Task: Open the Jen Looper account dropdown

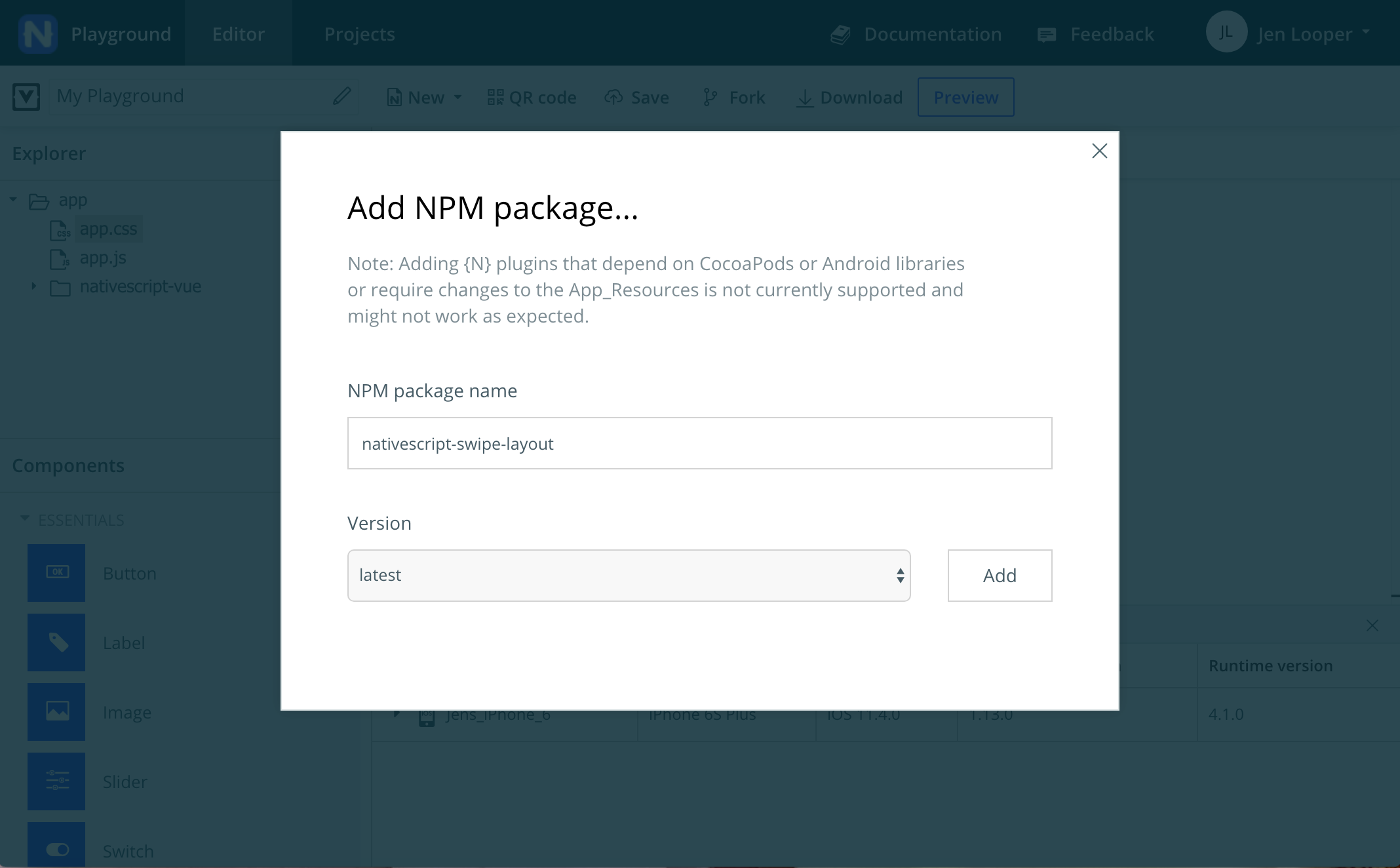Action: click(x=1314, y=33)
